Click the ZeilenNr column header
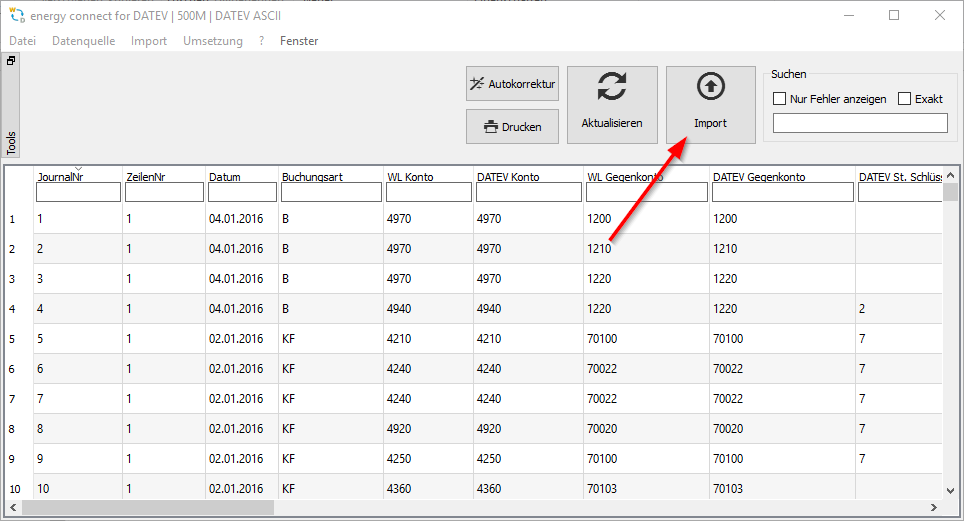This screenshot has width=964, height=521. coord(146,177)
